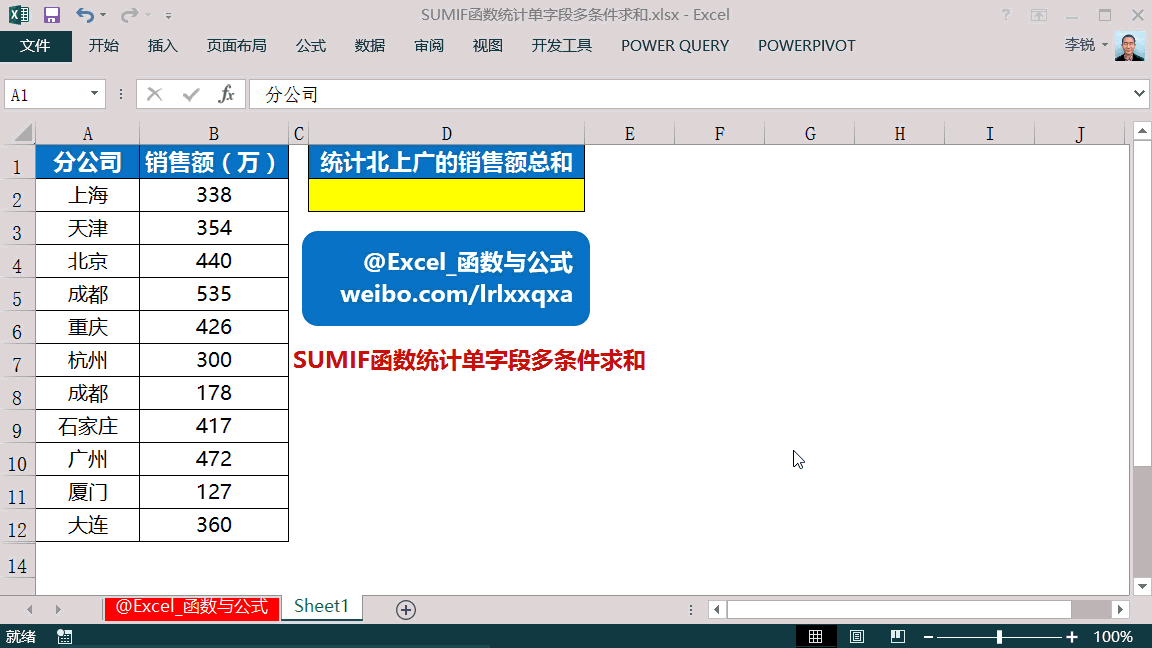The width and height of the screenshot is (1152, 648).
Task: Click the Normal view icon in status bar
Action: point(817,636)
